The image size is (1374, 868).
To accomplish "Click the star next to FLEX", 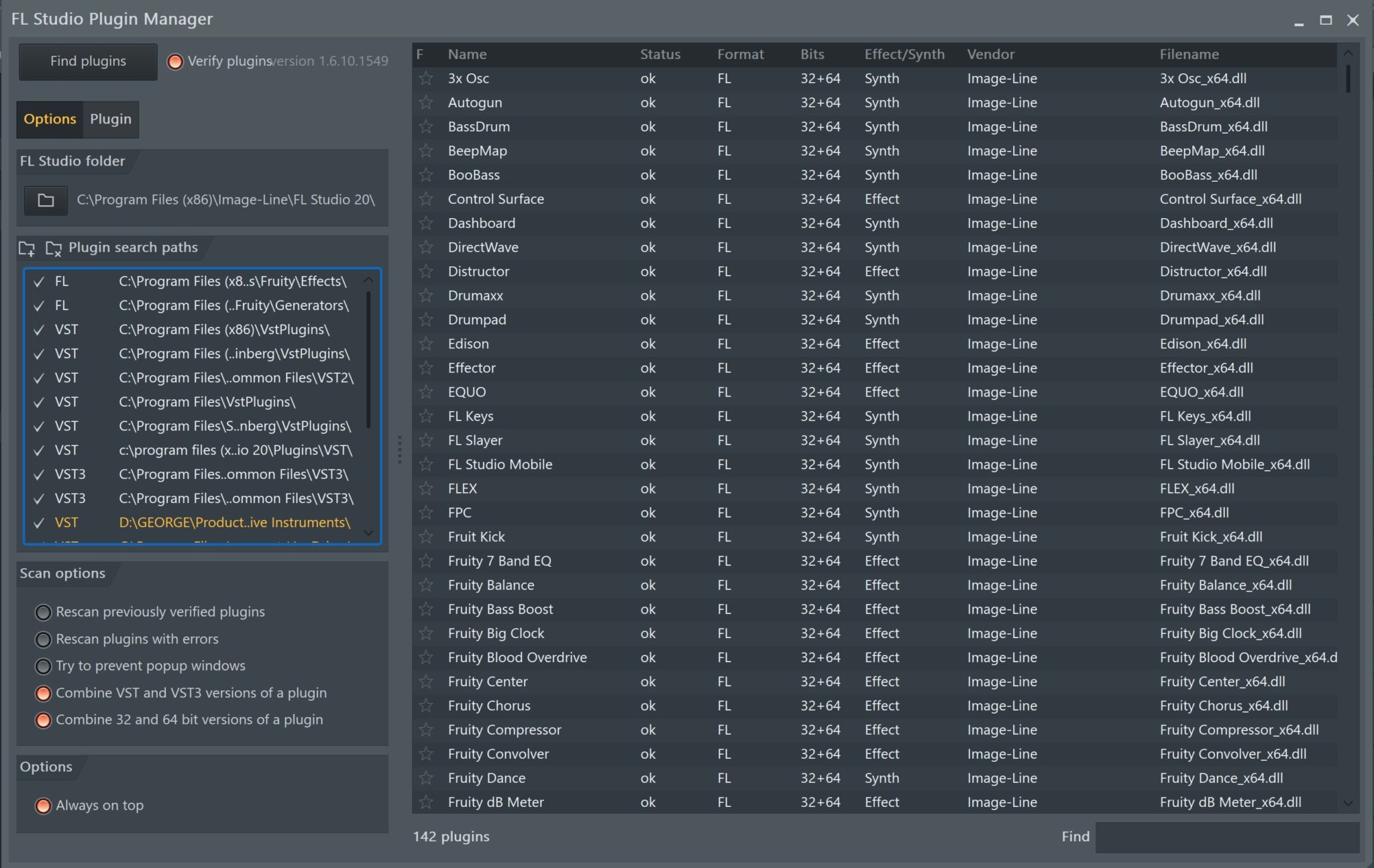I will click(x=426, y=489).
